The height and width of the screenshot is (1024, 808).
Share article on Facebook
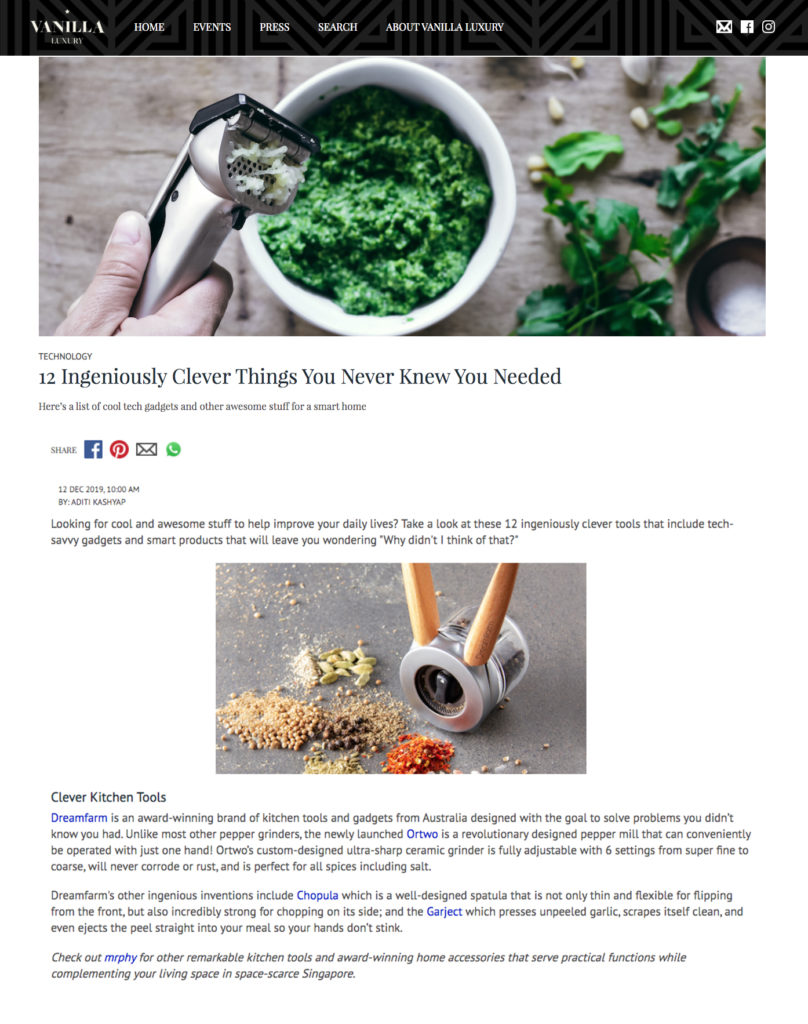click(x=93, y=449)
